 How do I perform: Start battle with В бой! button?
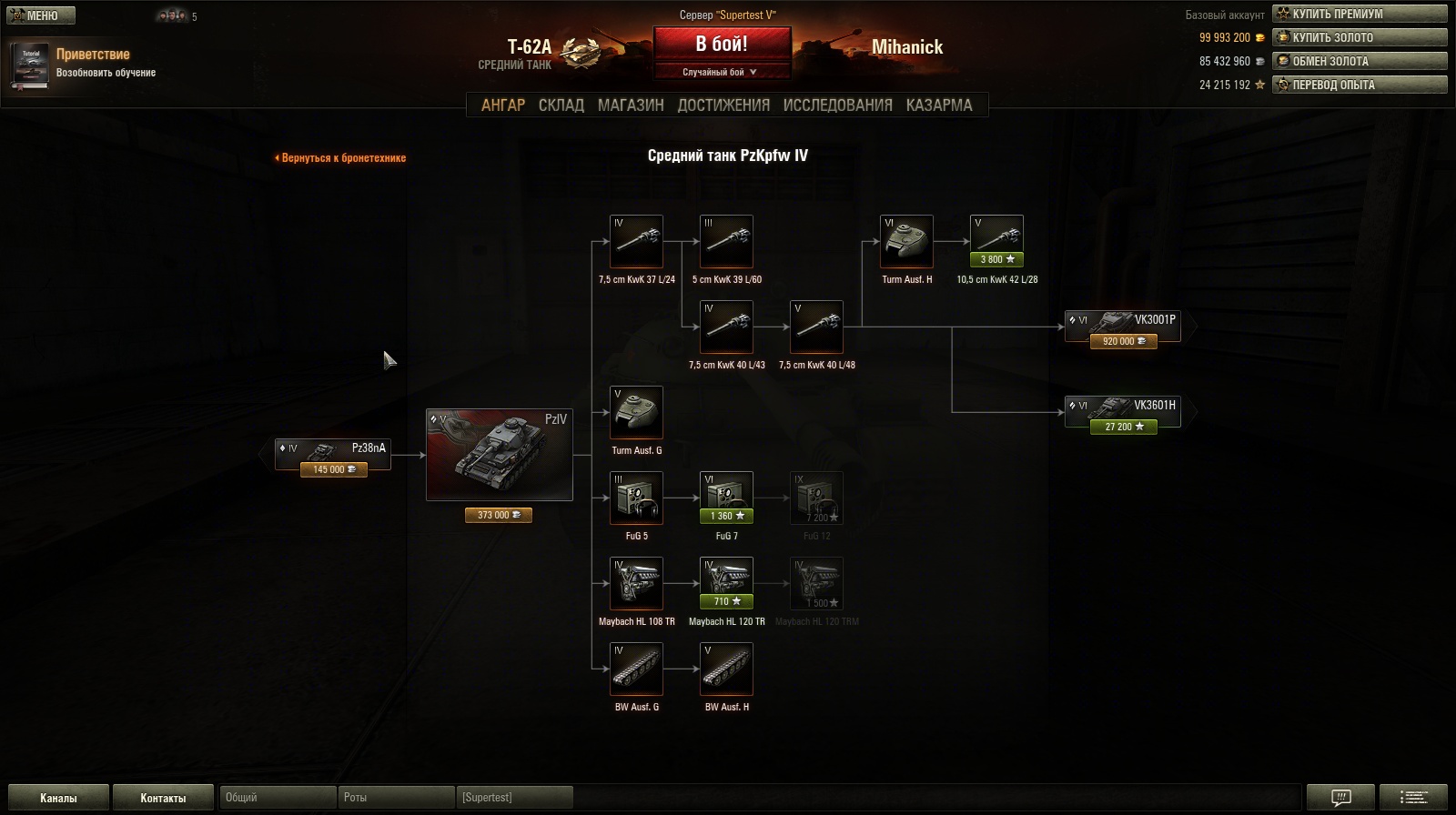tap(722, 44)
